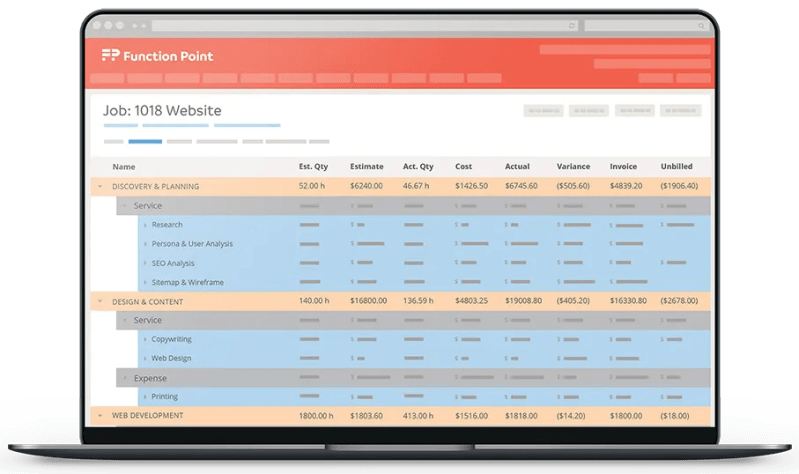
Task: Expand the Research row
Action: point(145,225)
